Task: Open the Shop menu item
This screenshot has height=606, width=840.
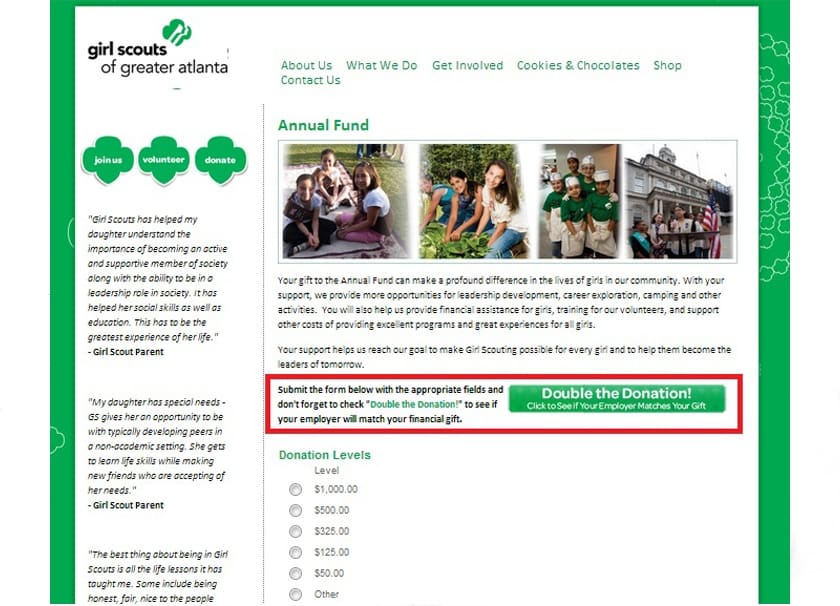Action: click(x=667, y=66)
